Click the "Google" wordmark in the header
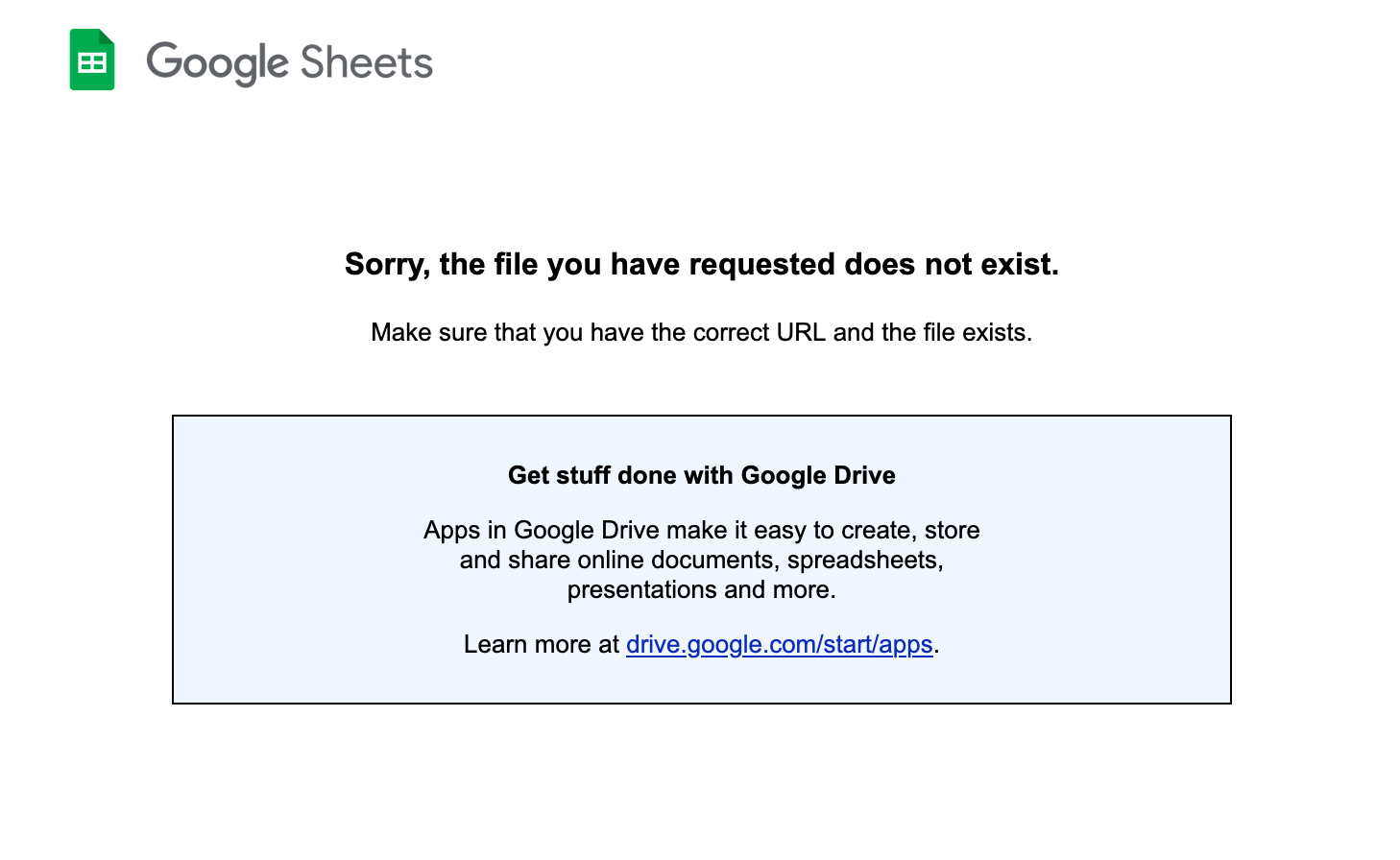This screenshot has width=1400, height=860. 217,63
